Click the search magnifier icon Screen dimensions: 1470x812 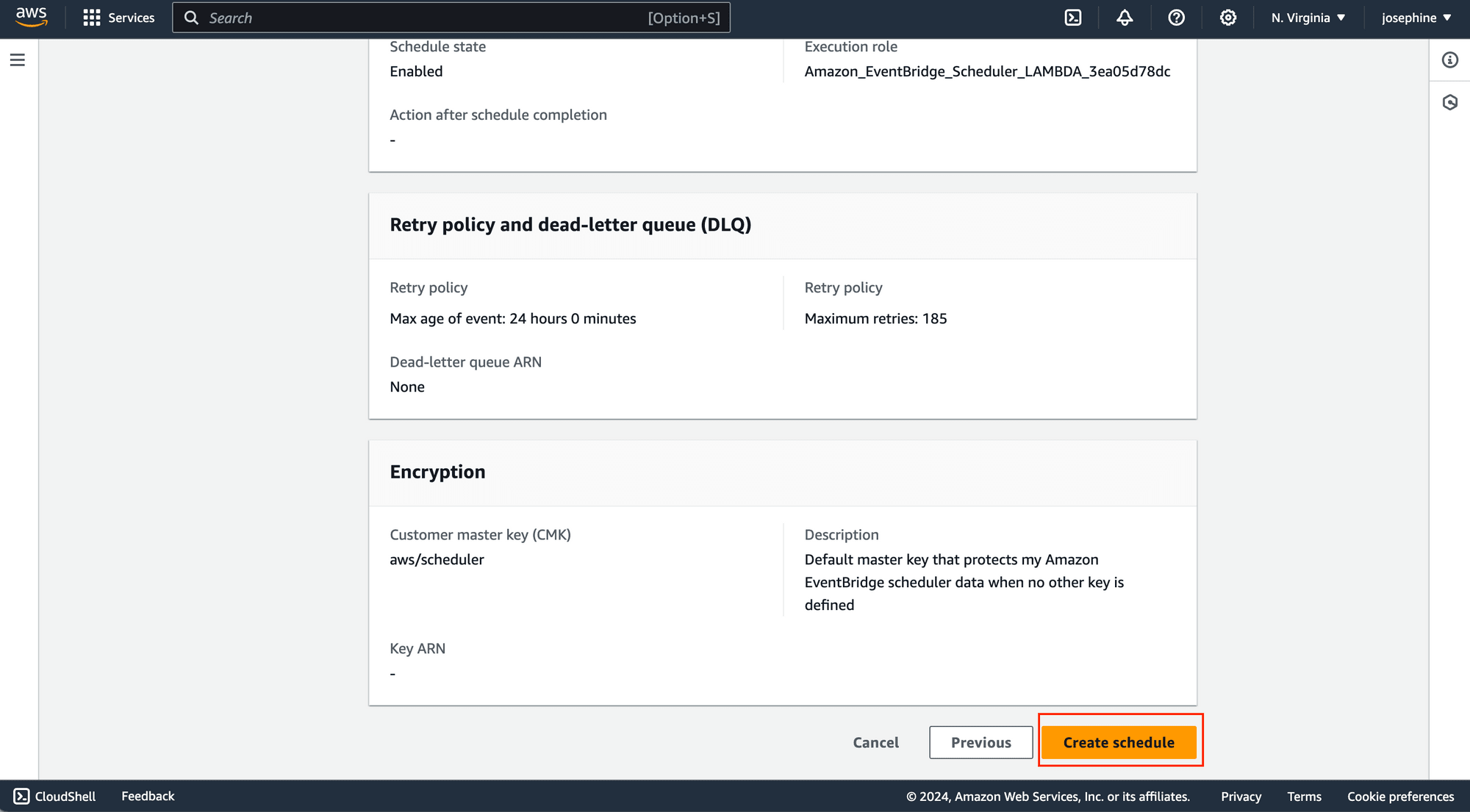click(x=191, y=18)
